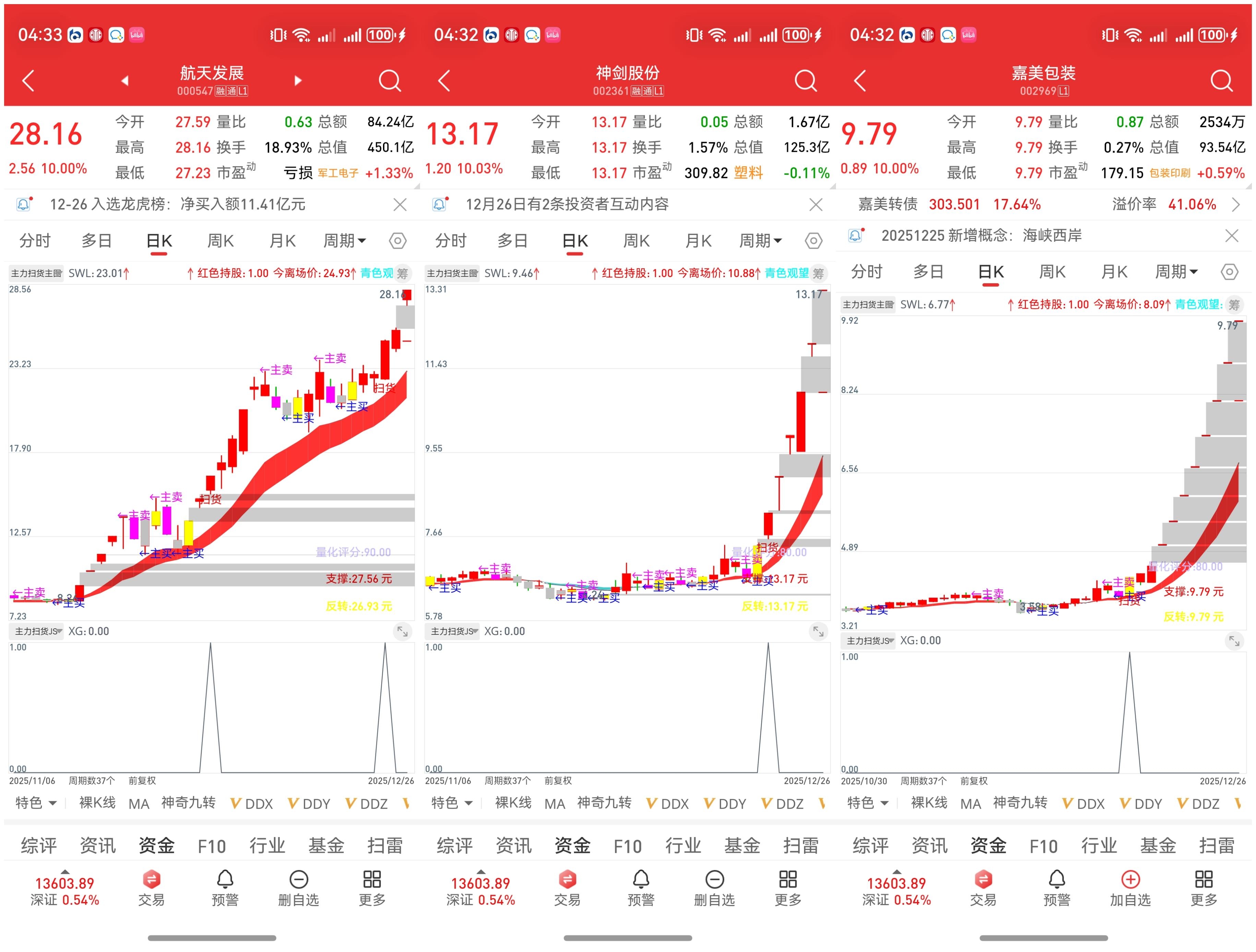The image size is (1256, 952).
Task: Switch to next stock arrow beside 航天发展
Action: (x=298, y=81)
